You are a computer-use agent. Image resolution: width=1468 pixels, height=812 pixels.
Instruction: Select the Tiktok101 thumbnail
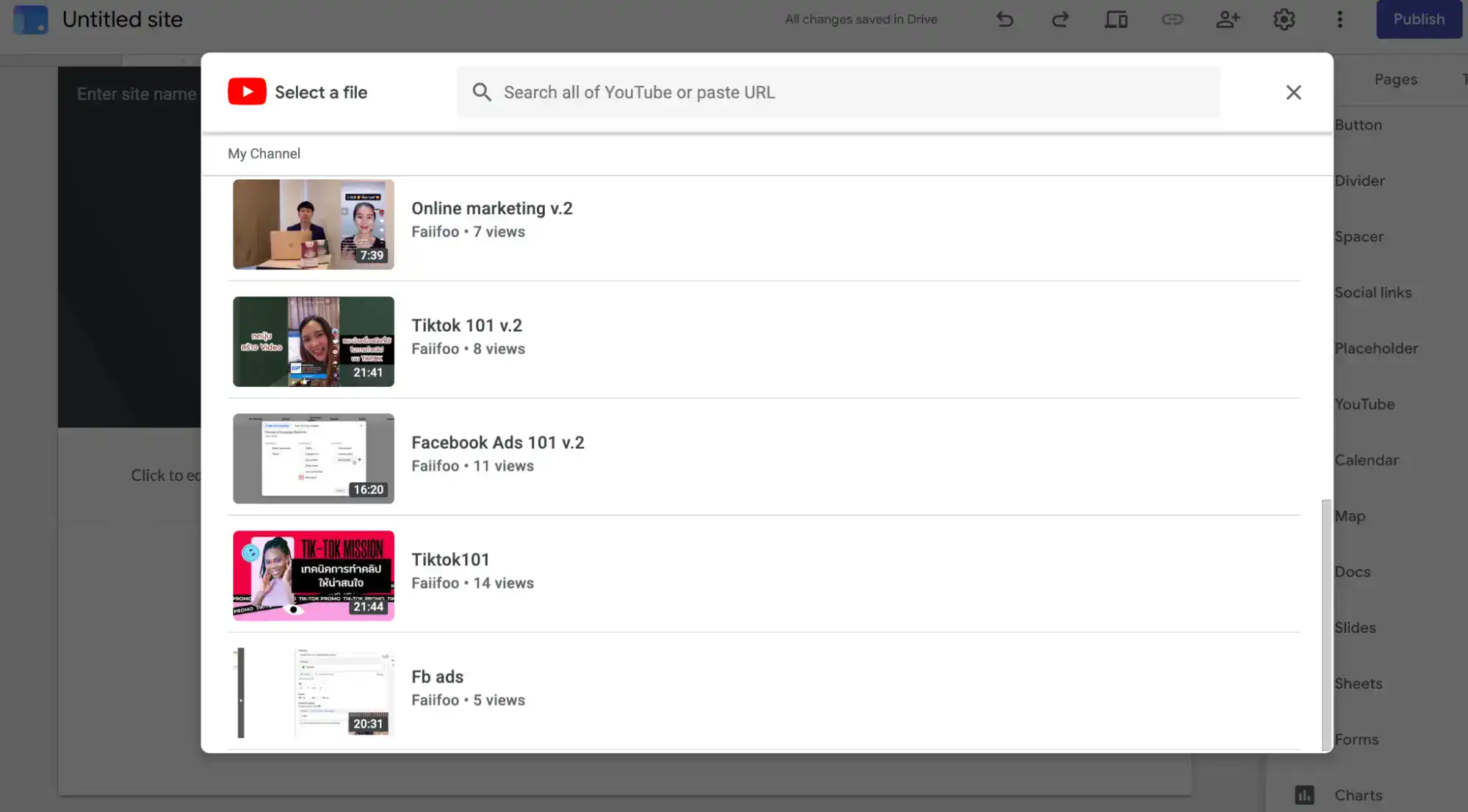click(x=314, y=576)
